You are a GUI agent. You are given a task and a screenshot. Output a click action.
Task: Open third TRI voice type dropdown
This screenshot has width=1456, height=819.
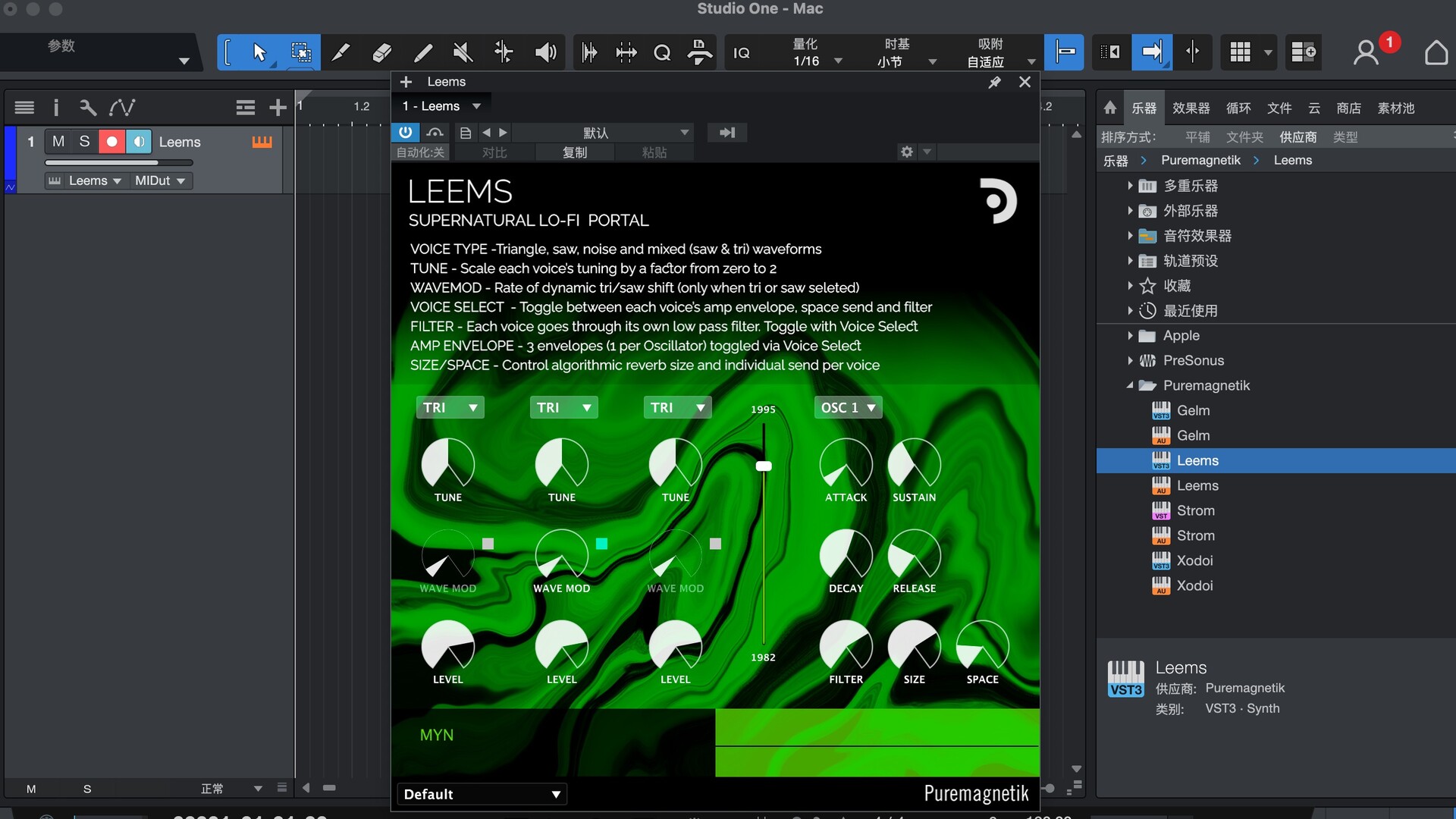point(677,407)
